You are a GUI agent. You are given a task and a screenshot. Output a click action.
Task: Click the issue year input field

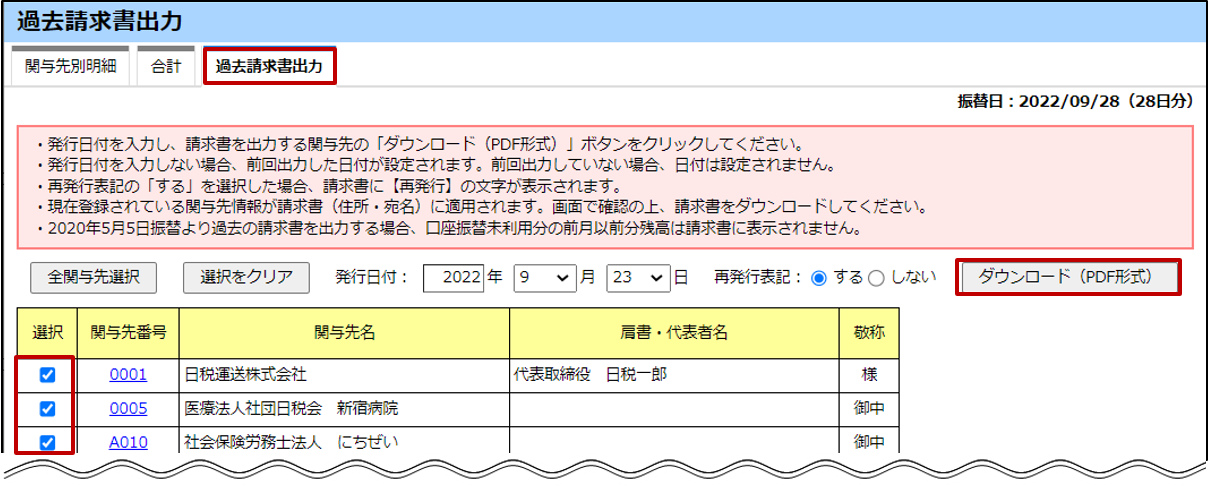click(452, 278)
